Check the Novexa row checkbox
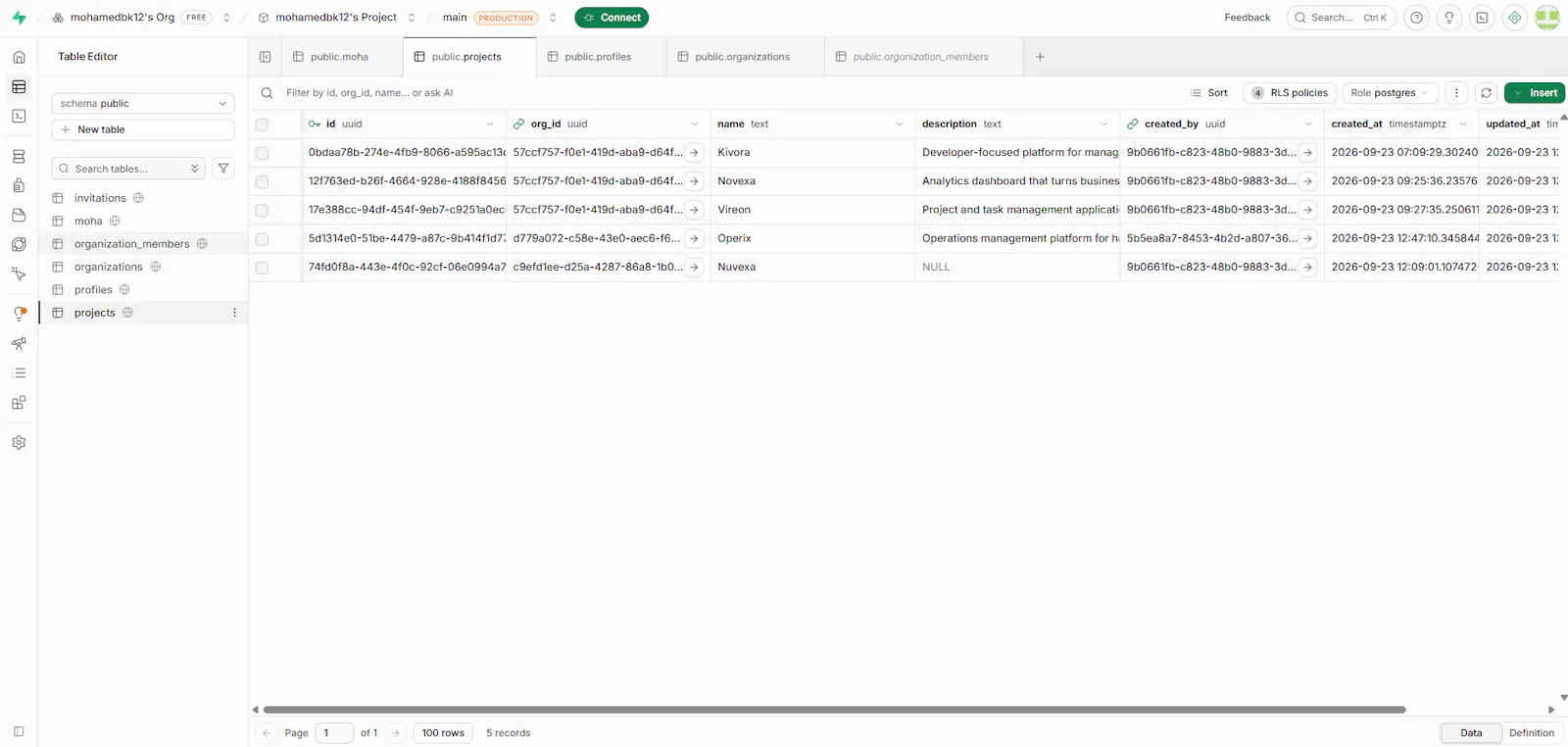The width and height of the screenshot is (1568, 747). click(x=262, y=181)
